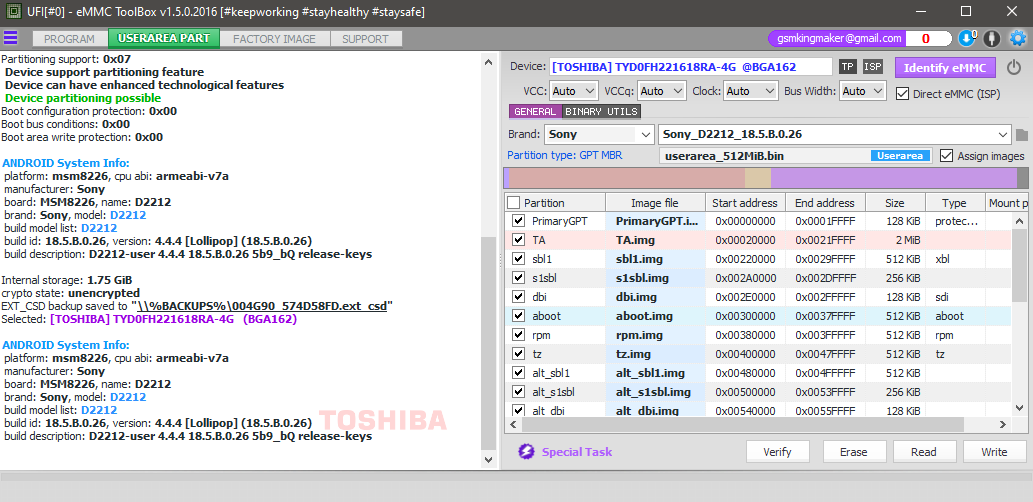Click the EXT_CSD backup path in the log
The image size is (1033, 502).
(262, 306)
